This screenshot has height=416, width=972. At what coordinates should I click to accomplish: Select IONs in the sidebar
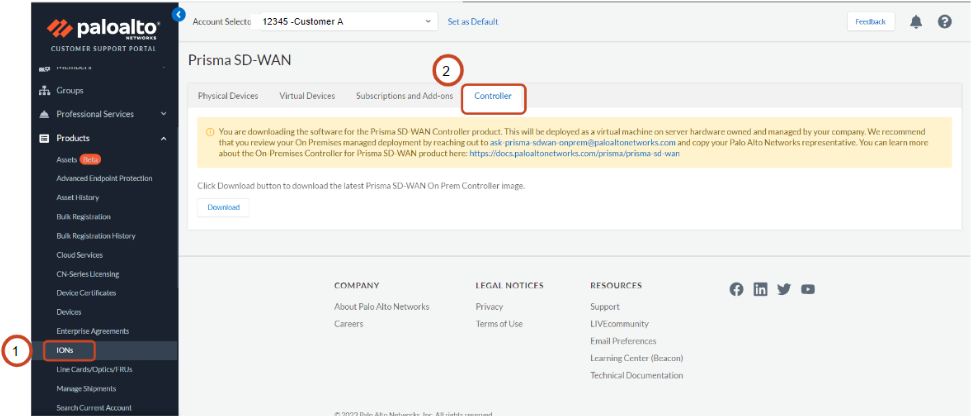(66, 350)
